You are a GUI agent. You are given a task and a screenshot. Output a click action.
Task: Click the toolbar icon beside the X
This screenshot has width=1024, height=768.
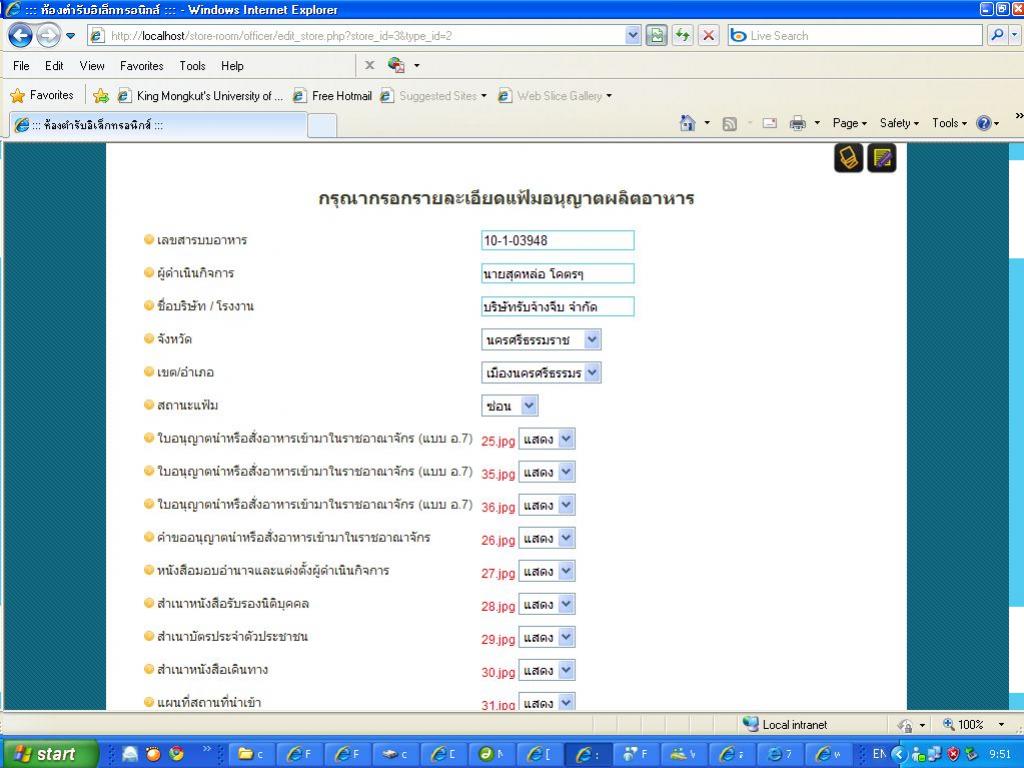(x=396, y=65)
